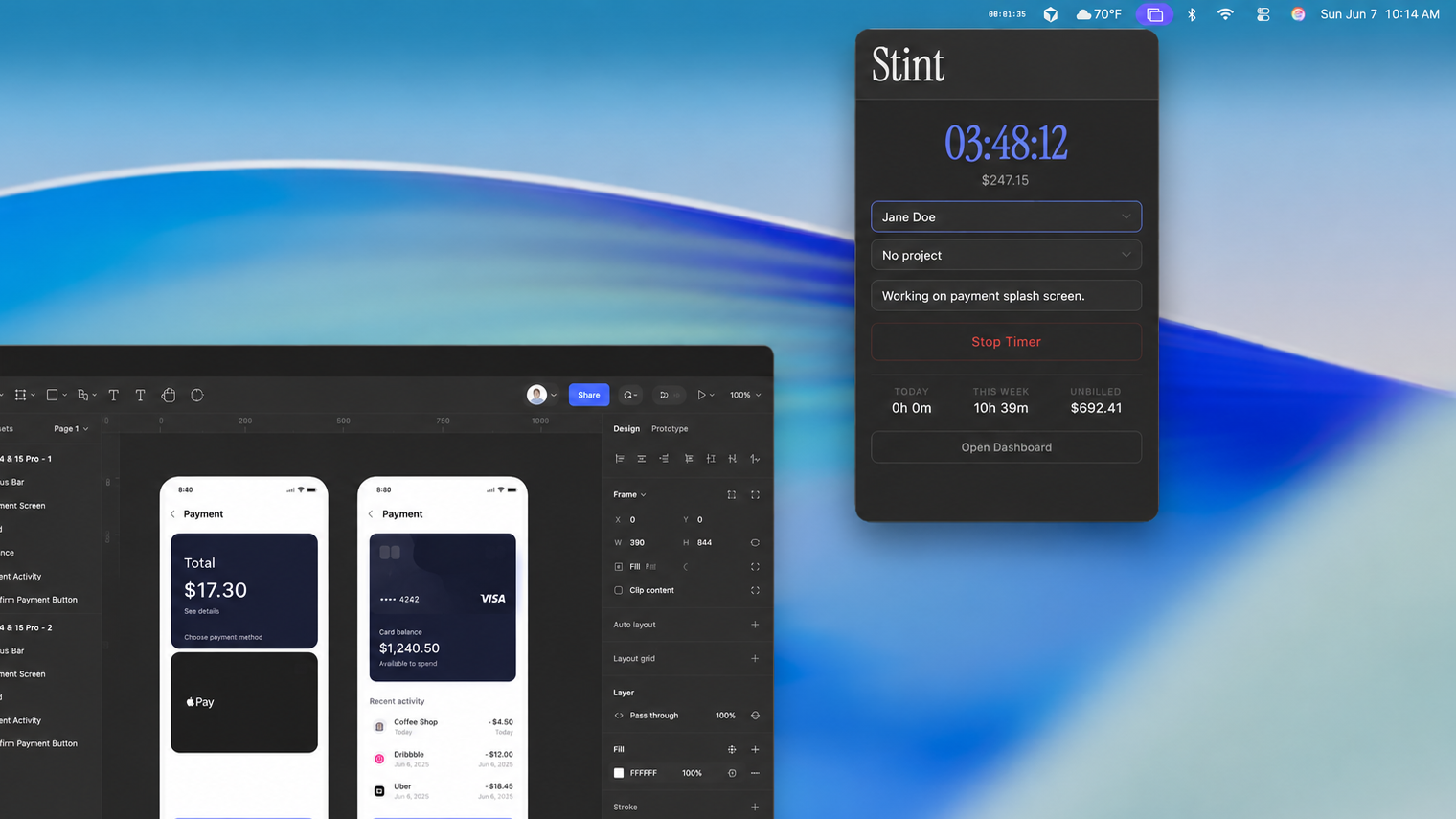Click the See details text on Total card

pos(202,611)
